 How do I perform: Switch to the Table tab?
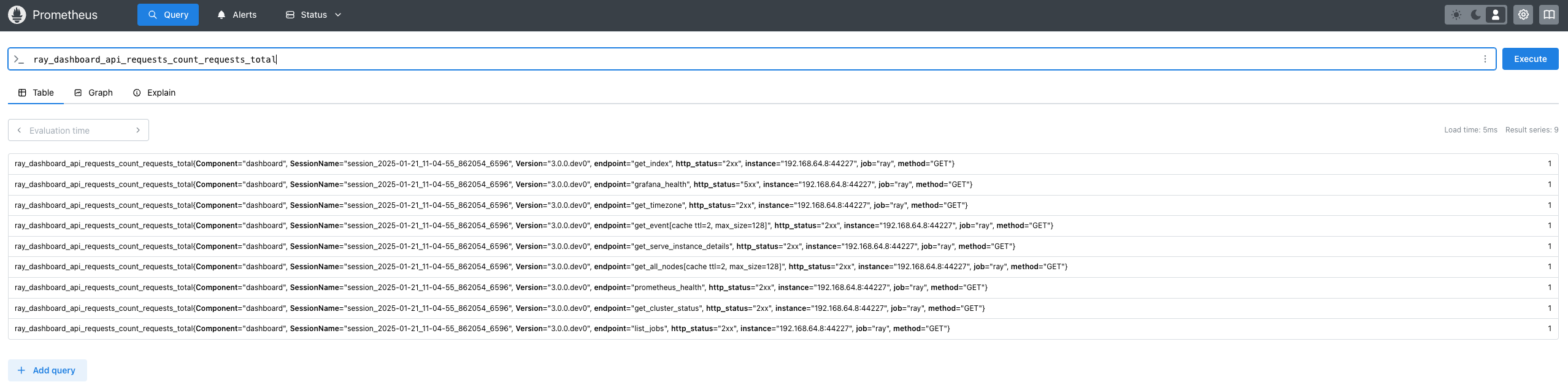click(36, 93)
